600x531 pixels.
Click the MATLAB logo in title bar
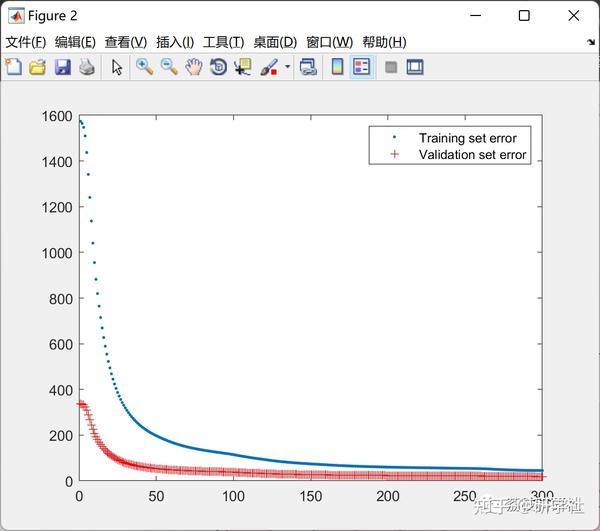16,16
